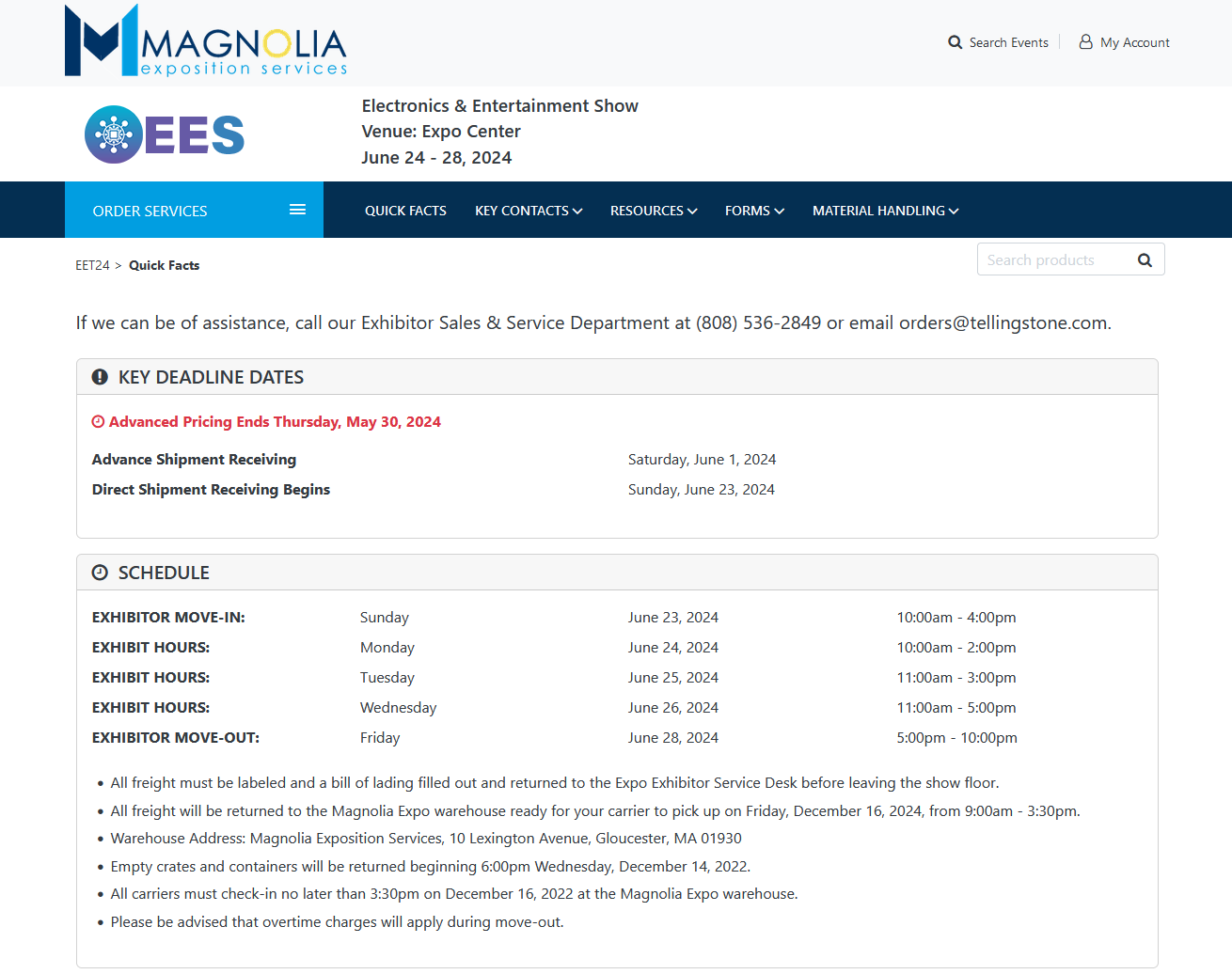Expand the FORMS dropdown
The width and height of the screenshot is (1232, 974).
(x=754, y=210)
